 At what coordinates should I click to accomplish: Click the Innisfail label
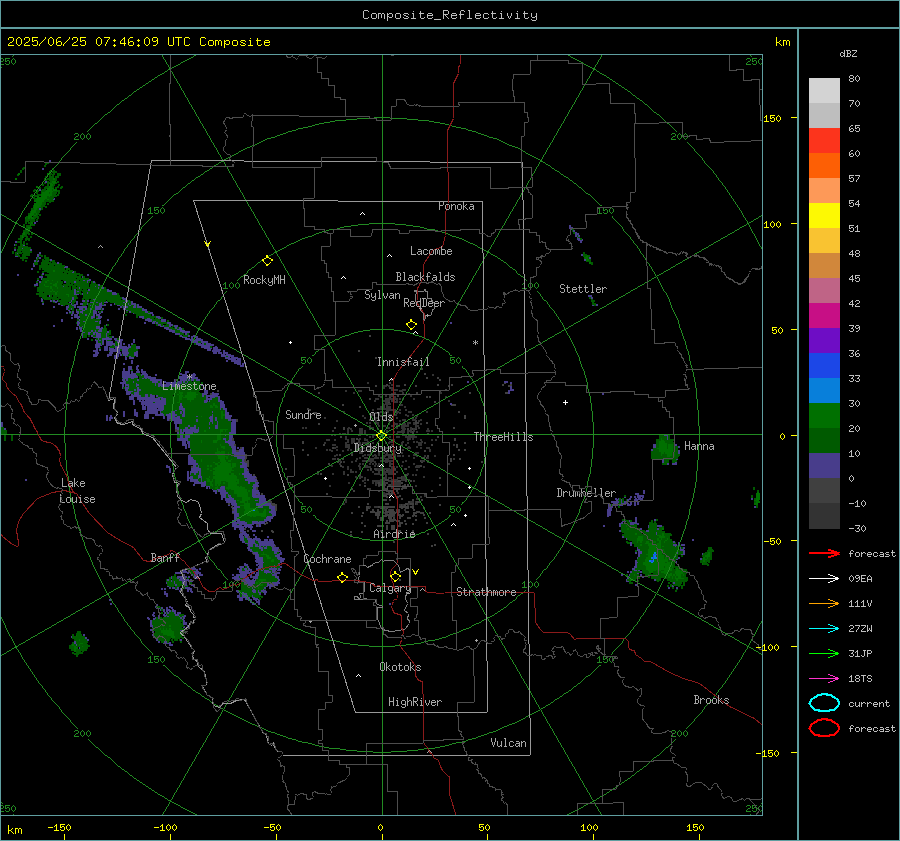(x=403, y=362)
